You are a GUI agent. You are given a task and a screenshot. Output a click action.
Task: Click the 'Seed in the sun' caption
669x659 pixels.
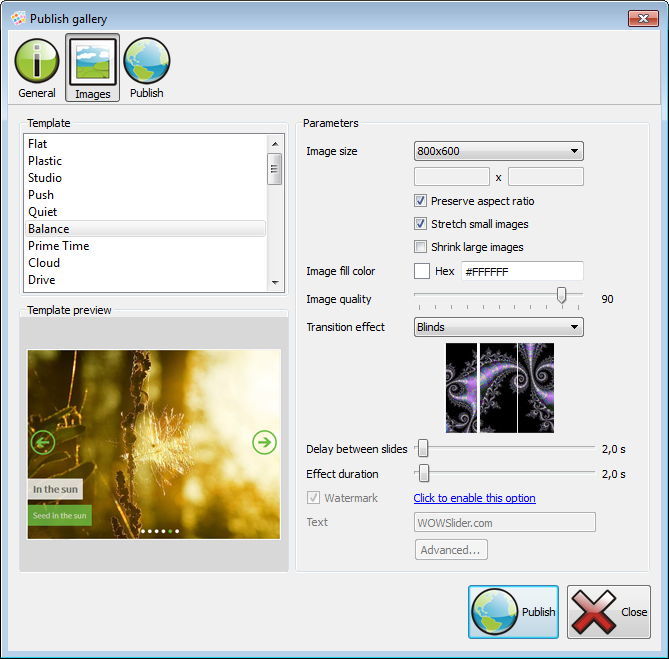click(x=60, y=515)
